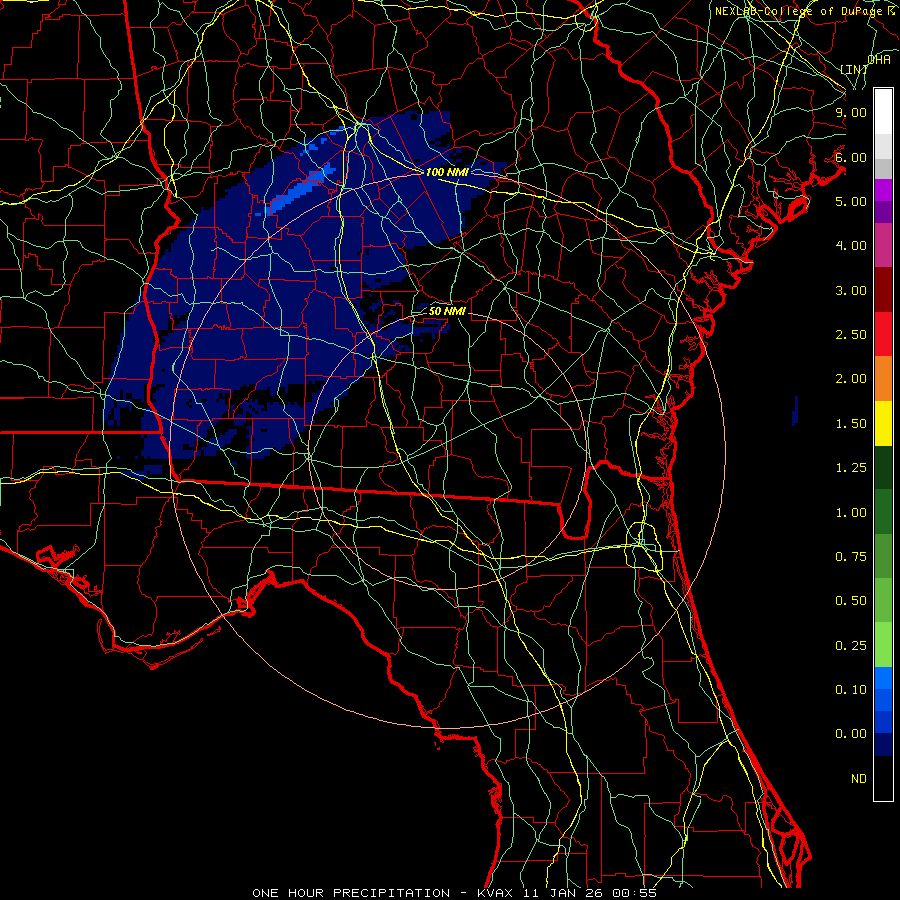Click the 2.00 legend value

pyautogui.click(x=851, y=379)
